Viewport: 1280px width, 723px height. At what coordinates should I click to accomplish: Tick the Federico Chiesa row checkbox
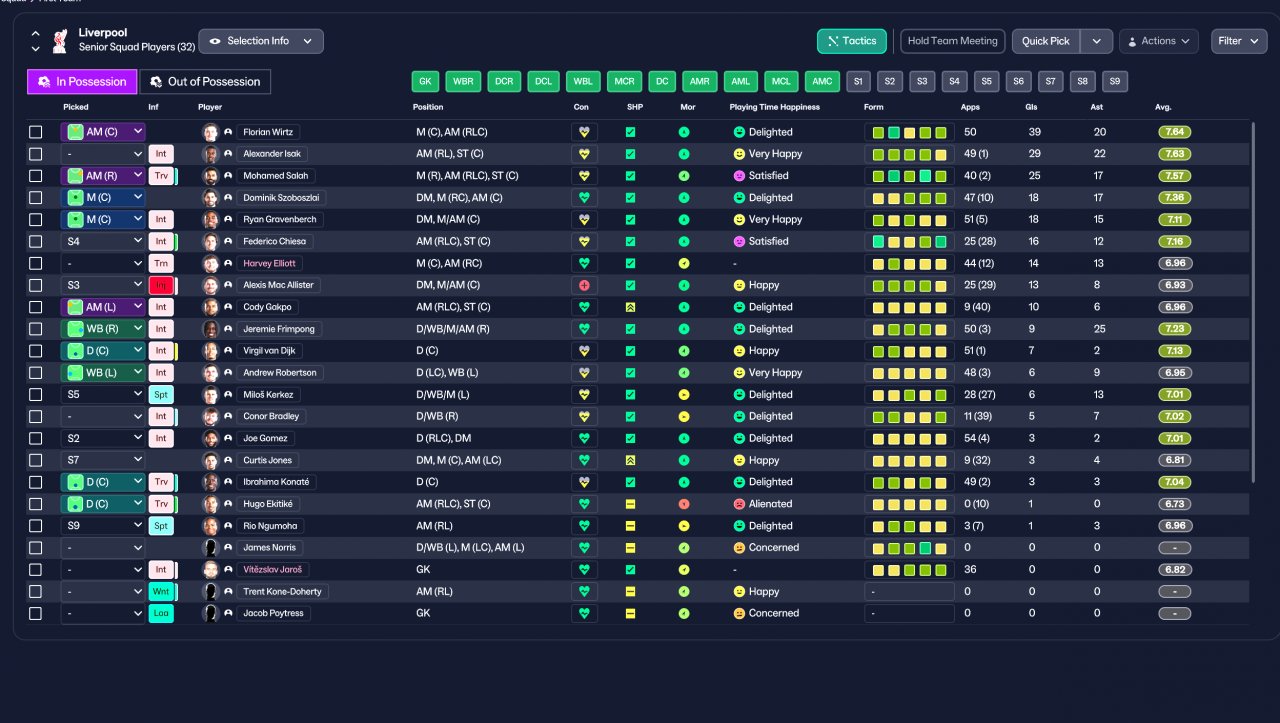pos(36,241)
